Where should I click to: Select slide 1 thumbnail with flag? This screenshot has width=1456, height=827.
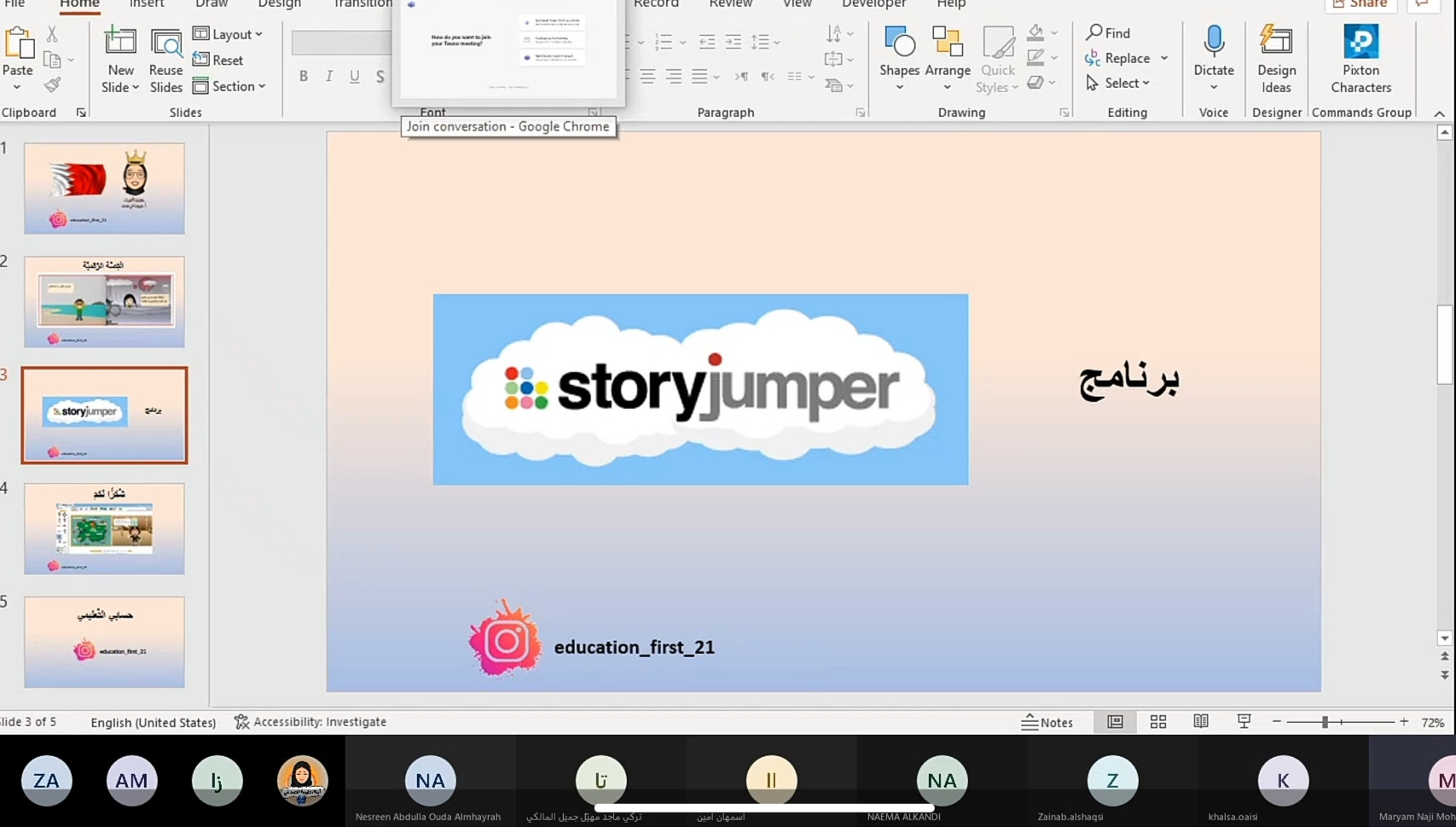pyautogui.click(x=104, y=189)
